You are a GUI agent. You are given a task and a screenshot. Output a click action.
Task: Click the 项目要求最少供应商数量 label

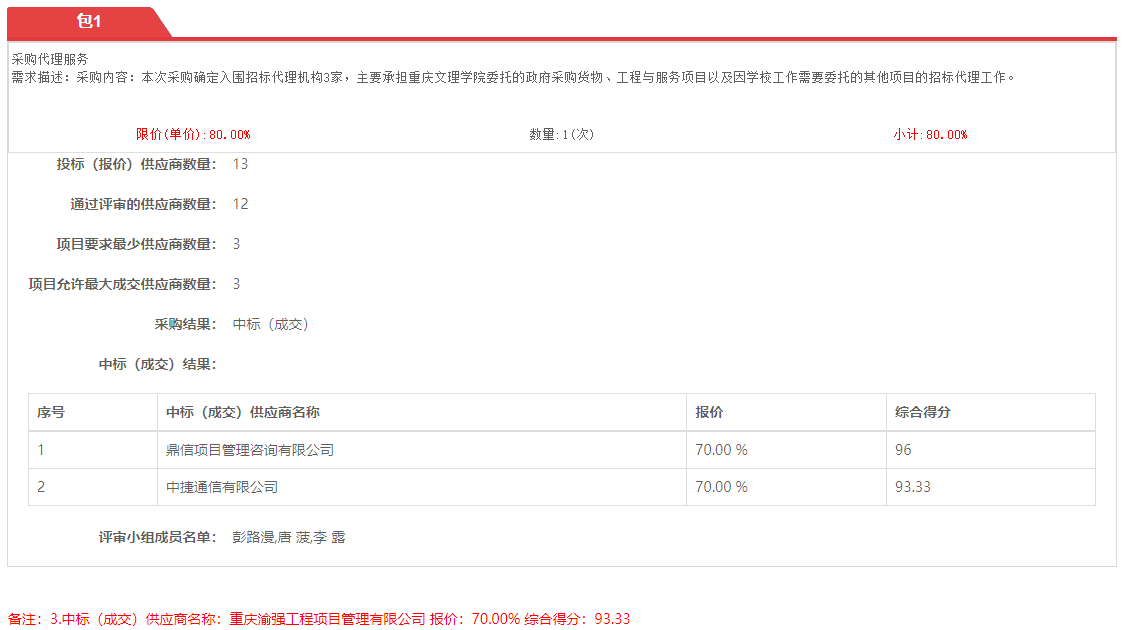pyautogui.click(x=136, y=244)
